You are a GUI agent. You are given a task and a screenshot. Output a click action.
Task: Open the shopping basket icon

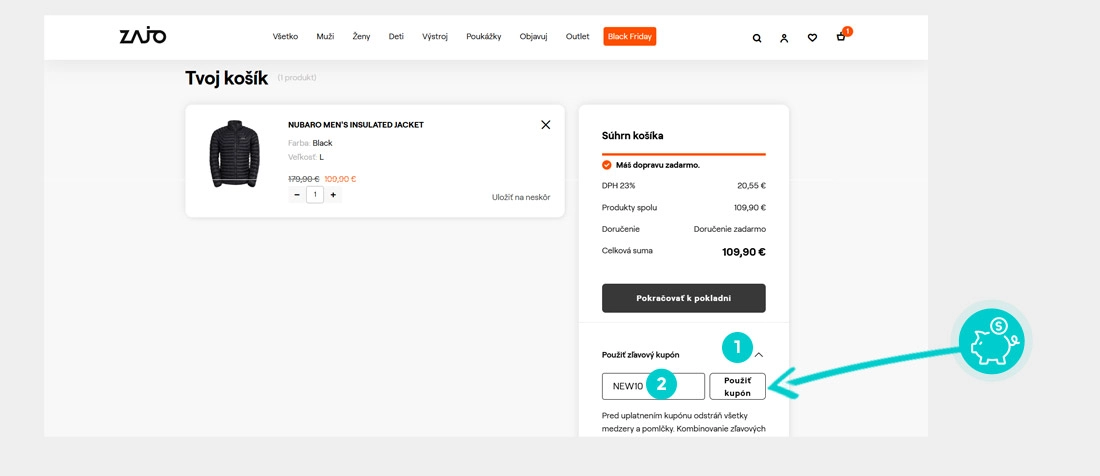(840, 37)
